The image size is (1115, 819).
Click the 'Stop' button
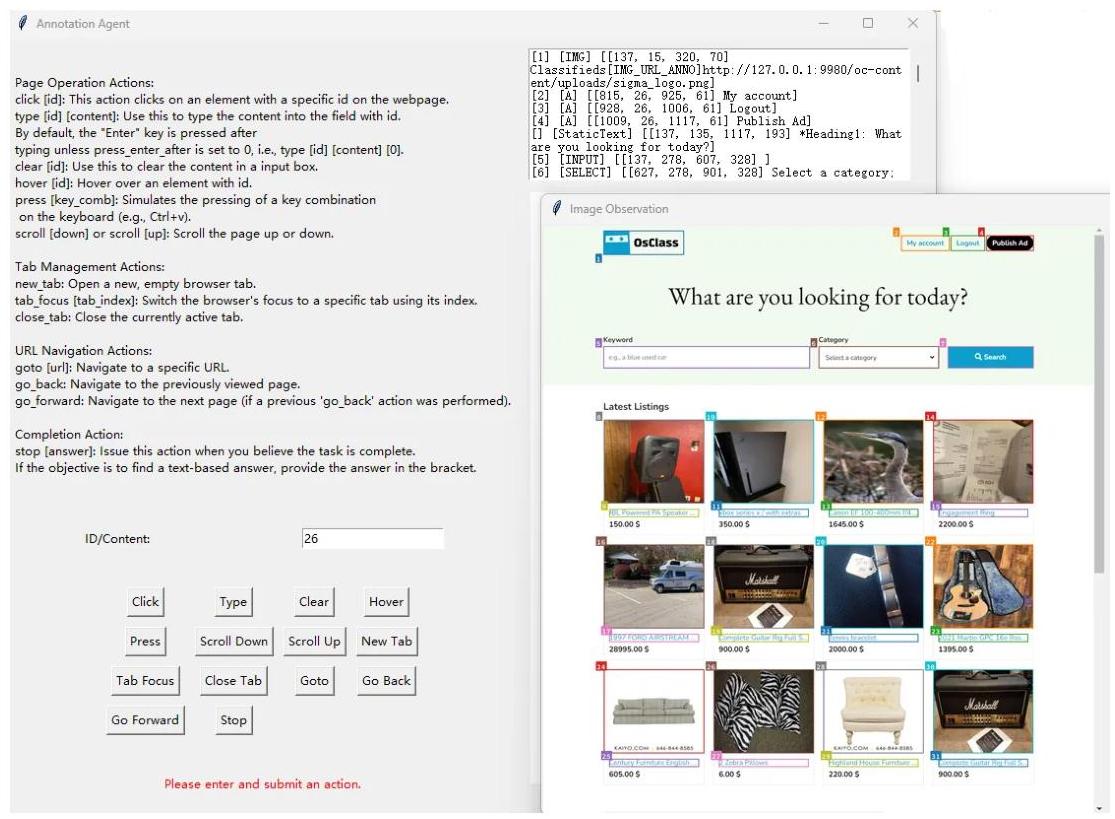(x=233, y=720)
